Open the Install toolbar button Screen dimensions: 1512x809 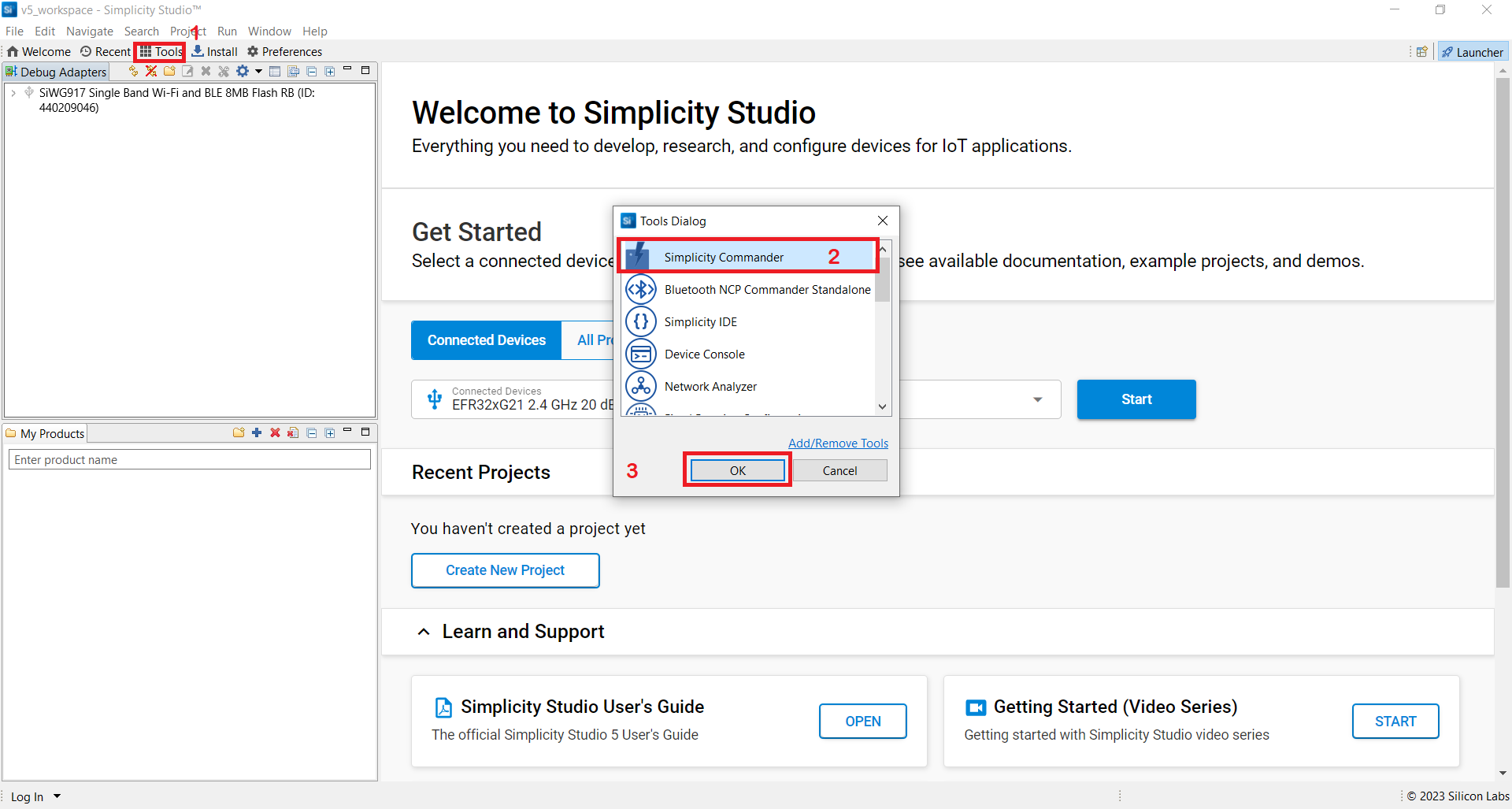tap(215, 52)
